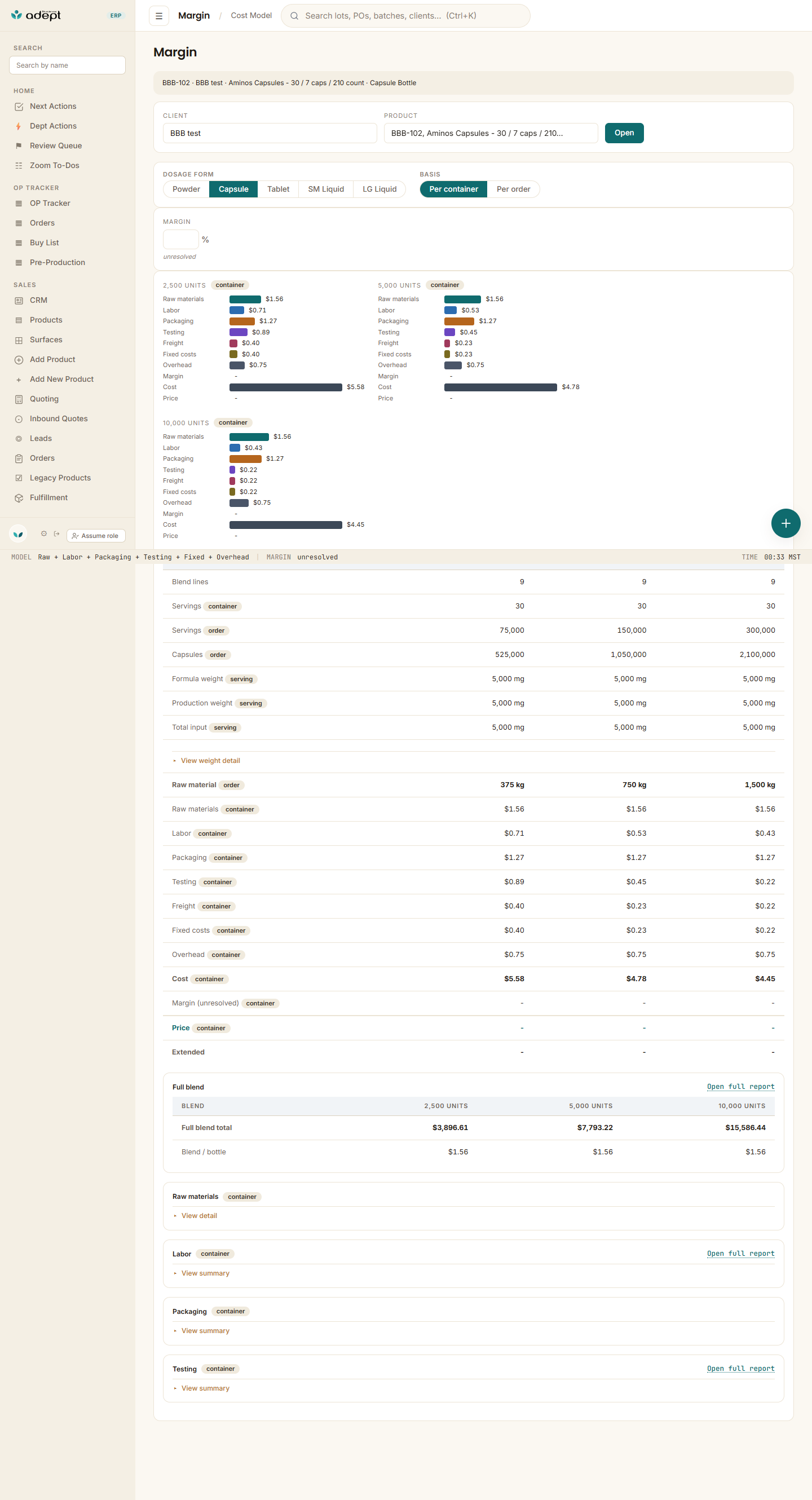Select the SM Liquid dosage form
The image size is (812, 1500).
click(x=326, y=189)
